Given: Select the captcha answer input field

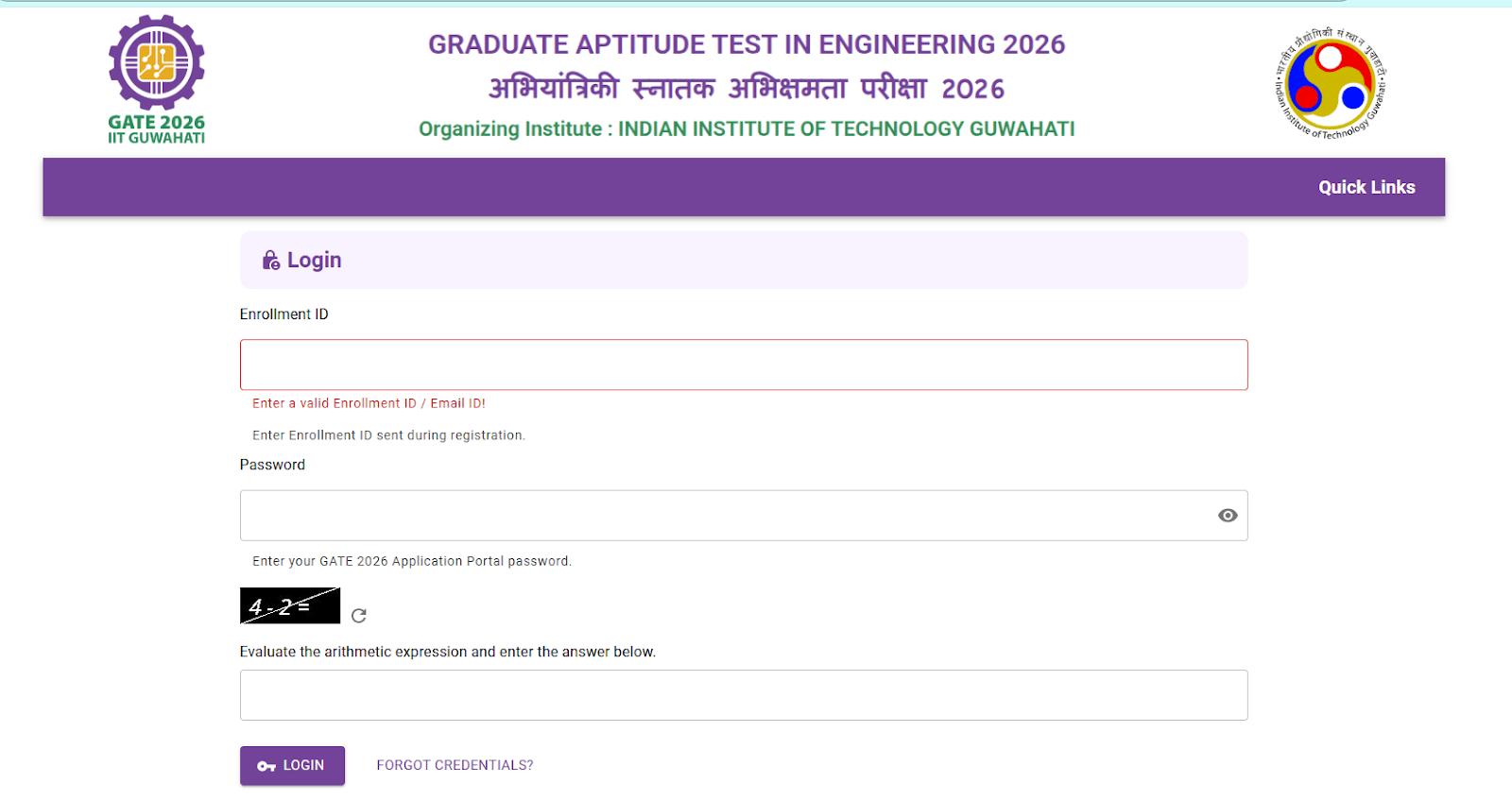Looking at the screenshot, I should tap(744, 695).
